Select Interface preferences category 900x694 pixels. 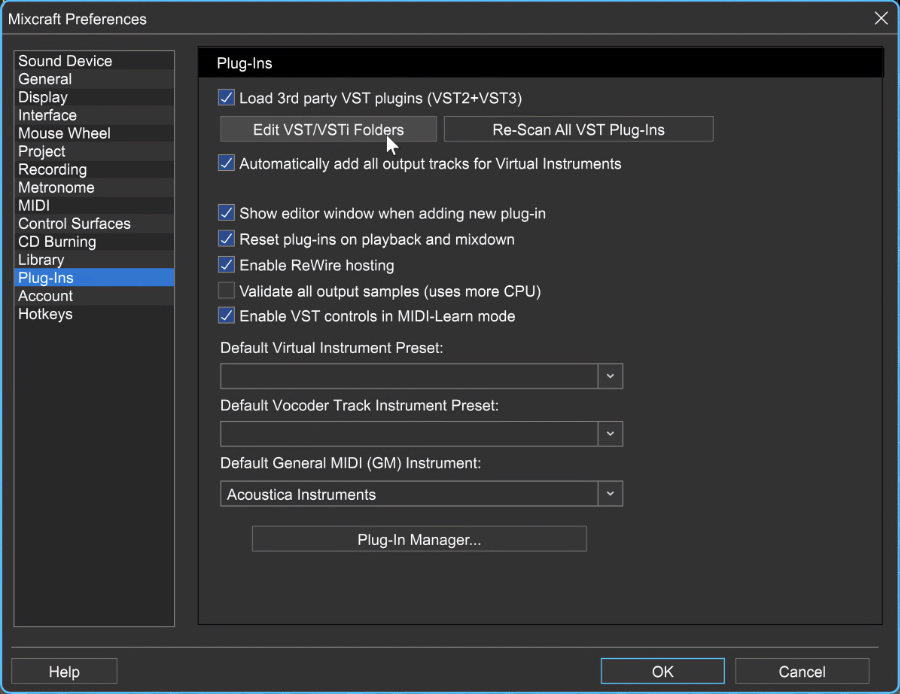94,115
